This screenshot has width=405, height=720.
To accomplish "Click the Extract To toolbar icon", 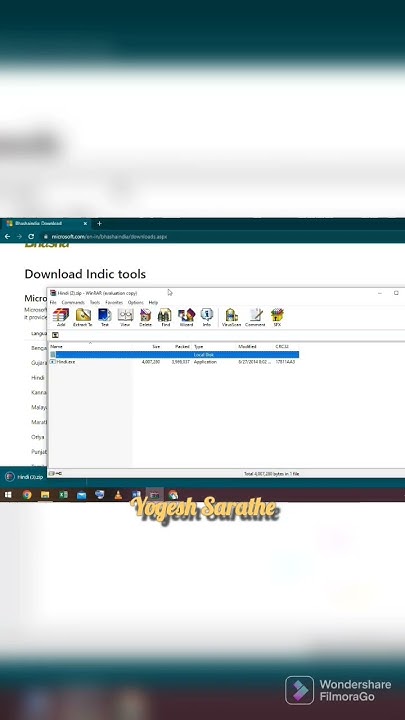I will (x=83, y=315).
